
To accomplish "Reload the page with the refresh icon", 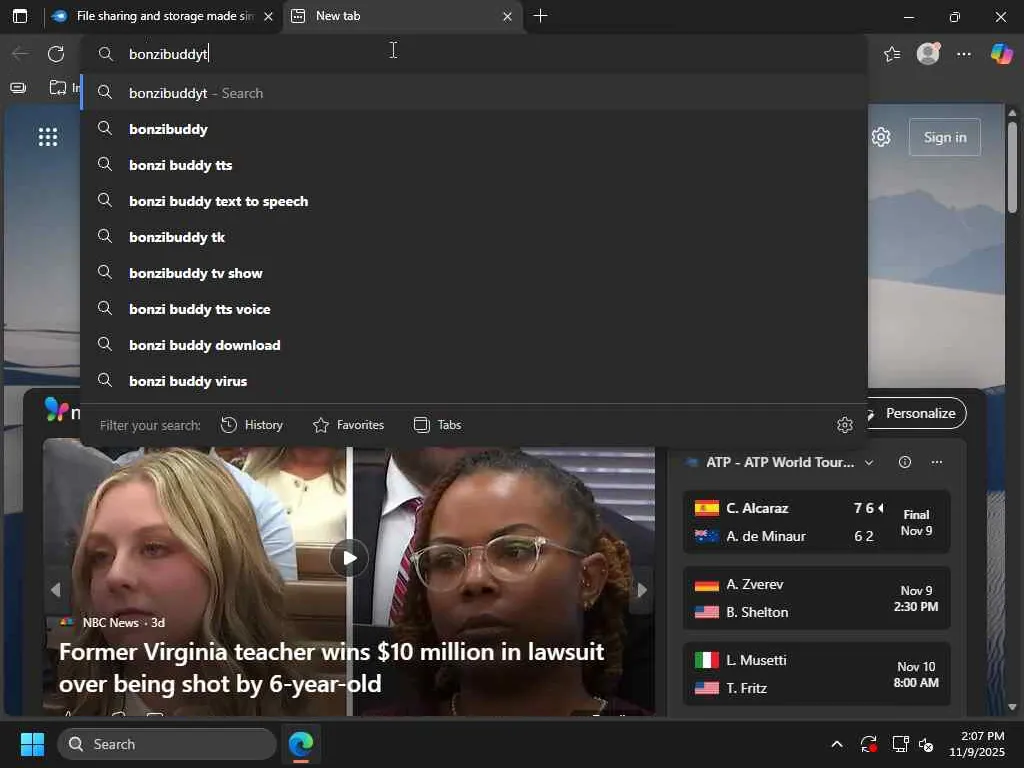I will (x=56, y=54).
